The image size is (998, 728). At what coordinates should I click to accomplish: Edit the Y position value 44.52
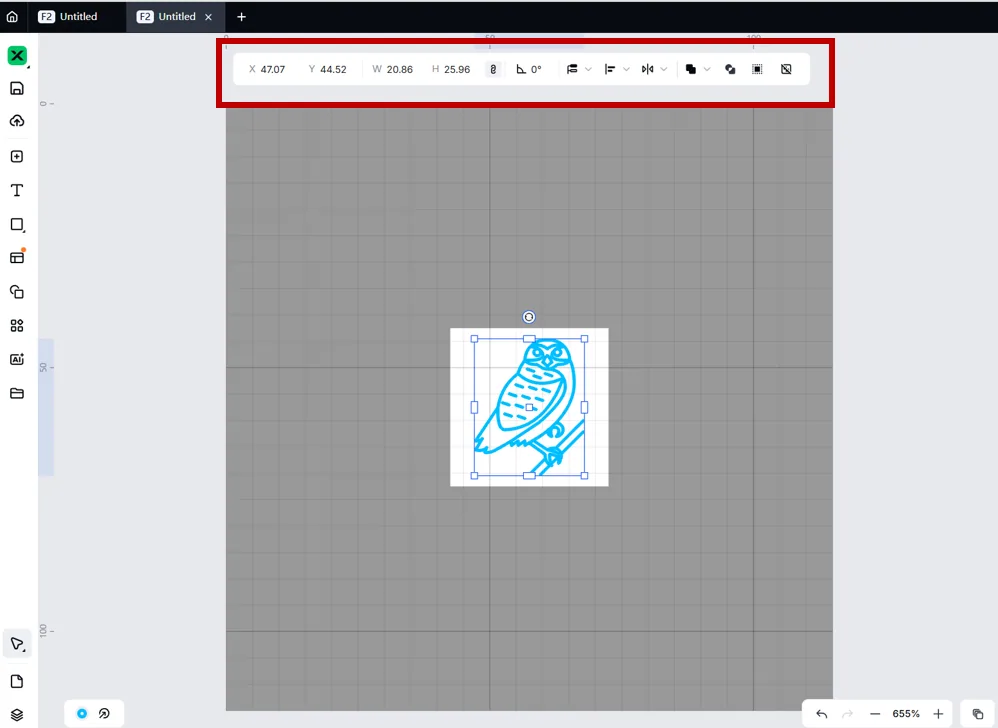point(333,69)
